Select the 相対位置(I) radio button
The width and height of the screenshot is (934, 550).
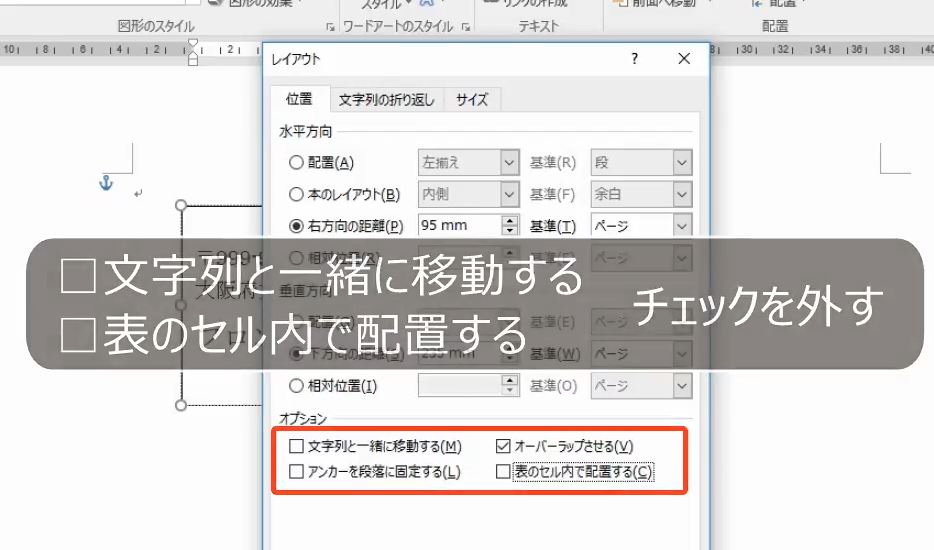coord(296,386)
